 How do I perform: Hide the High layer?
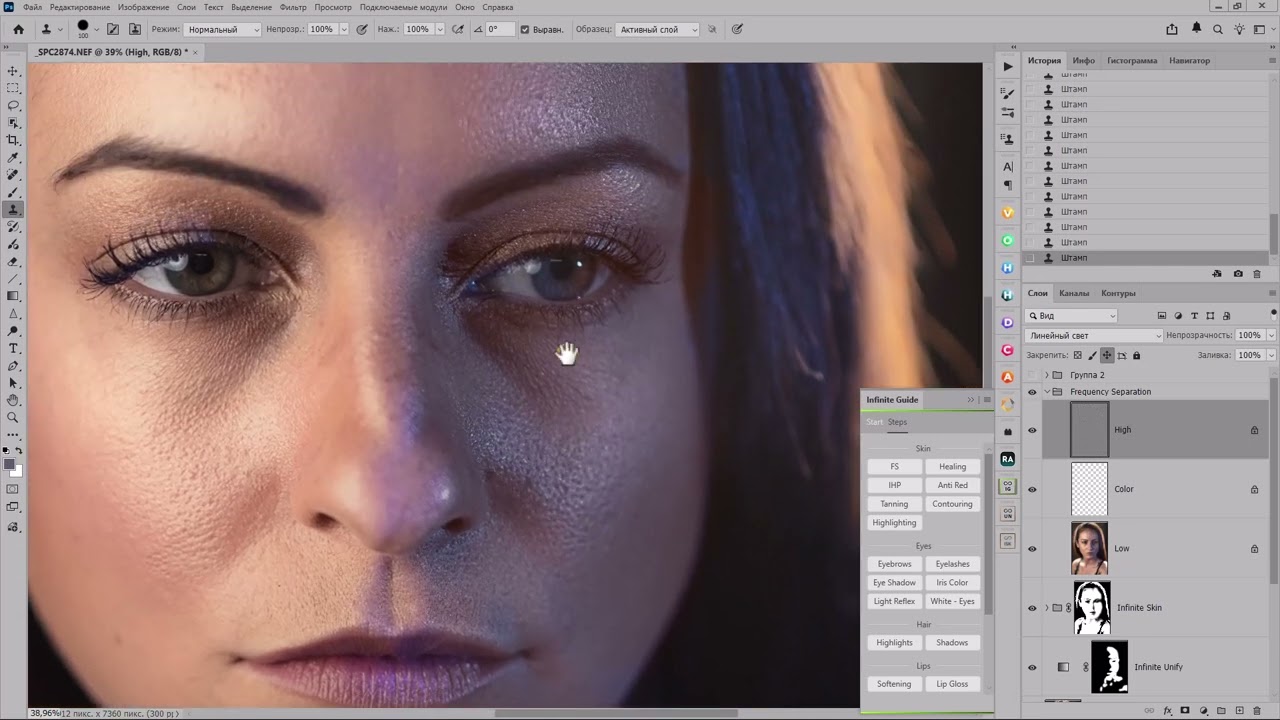click(1032, 430)
